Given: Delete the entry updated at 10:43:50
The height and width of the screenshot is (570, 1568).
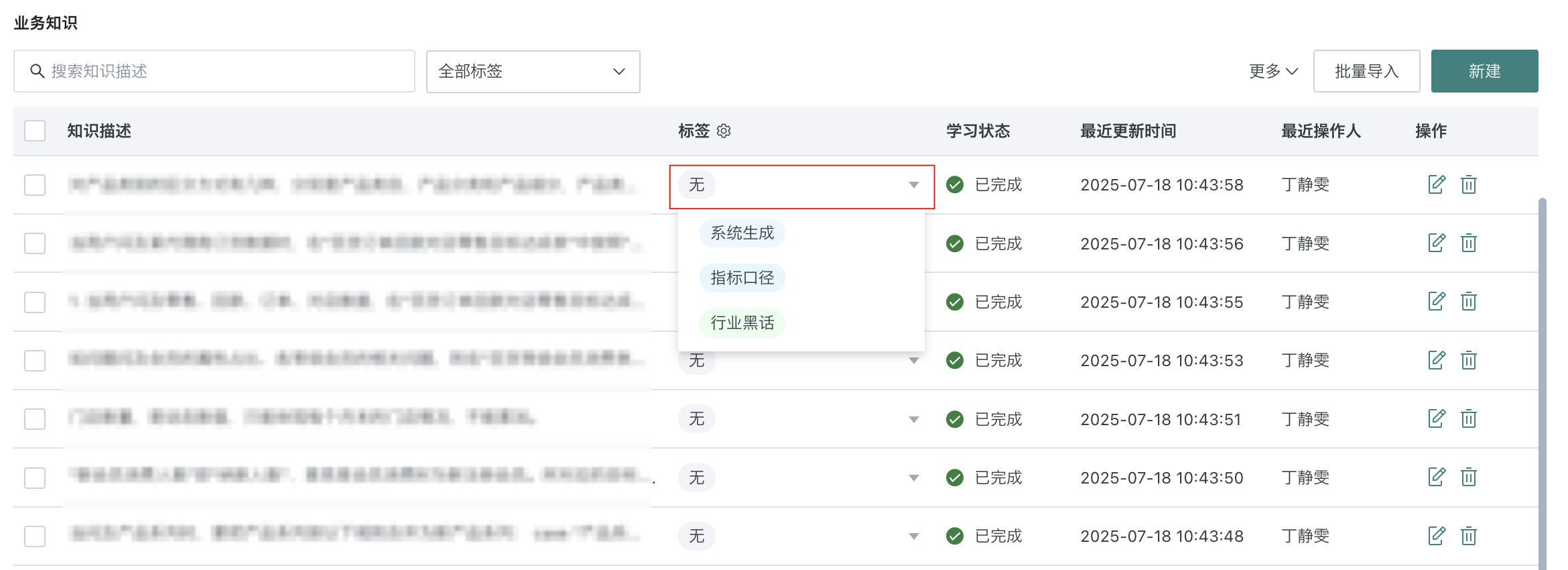Looking at the screenshot, I should [1468, 477].
